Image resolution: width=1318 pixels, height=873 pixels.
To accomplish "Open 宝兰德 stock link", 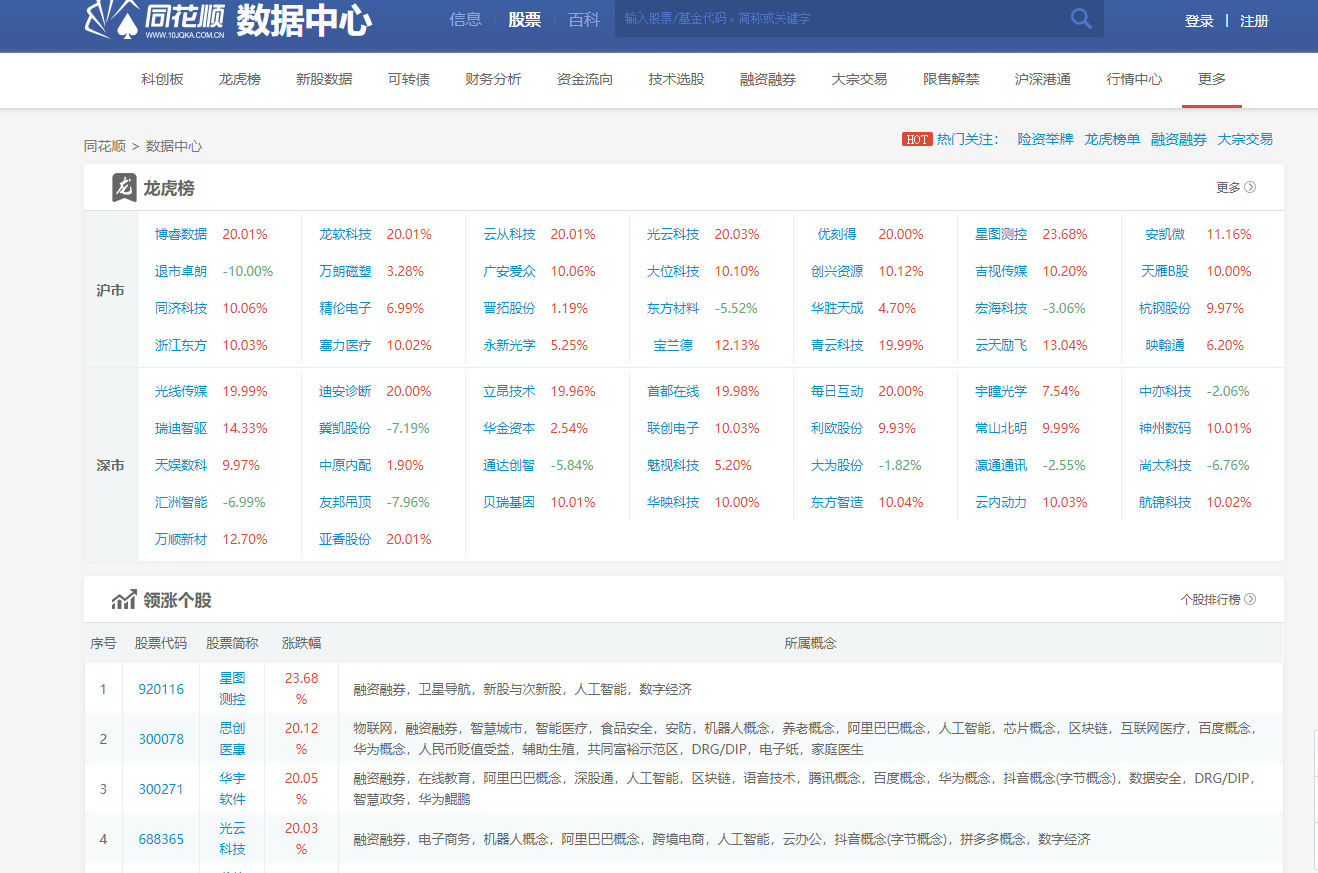I will pyautogui.click(x=673, y=345).
